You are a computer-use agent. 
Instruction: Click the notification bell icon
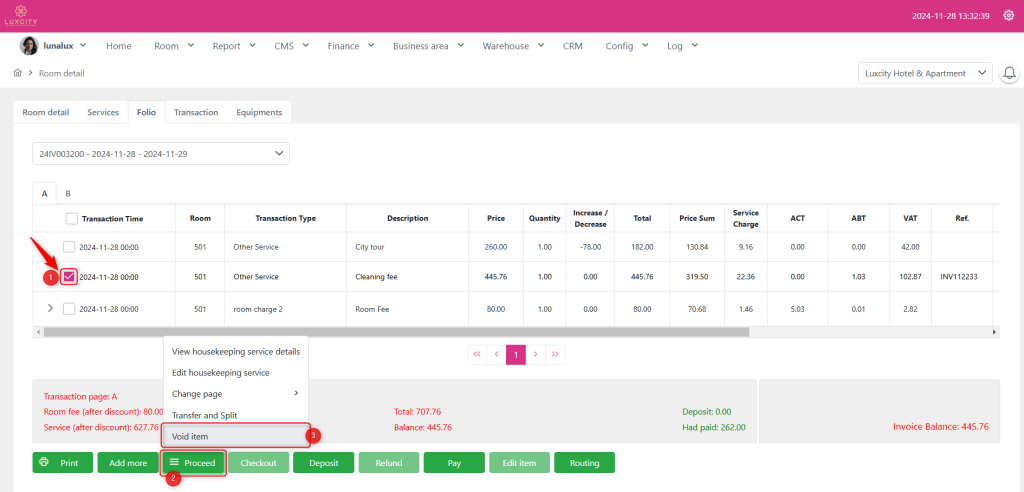point(1009,73)
